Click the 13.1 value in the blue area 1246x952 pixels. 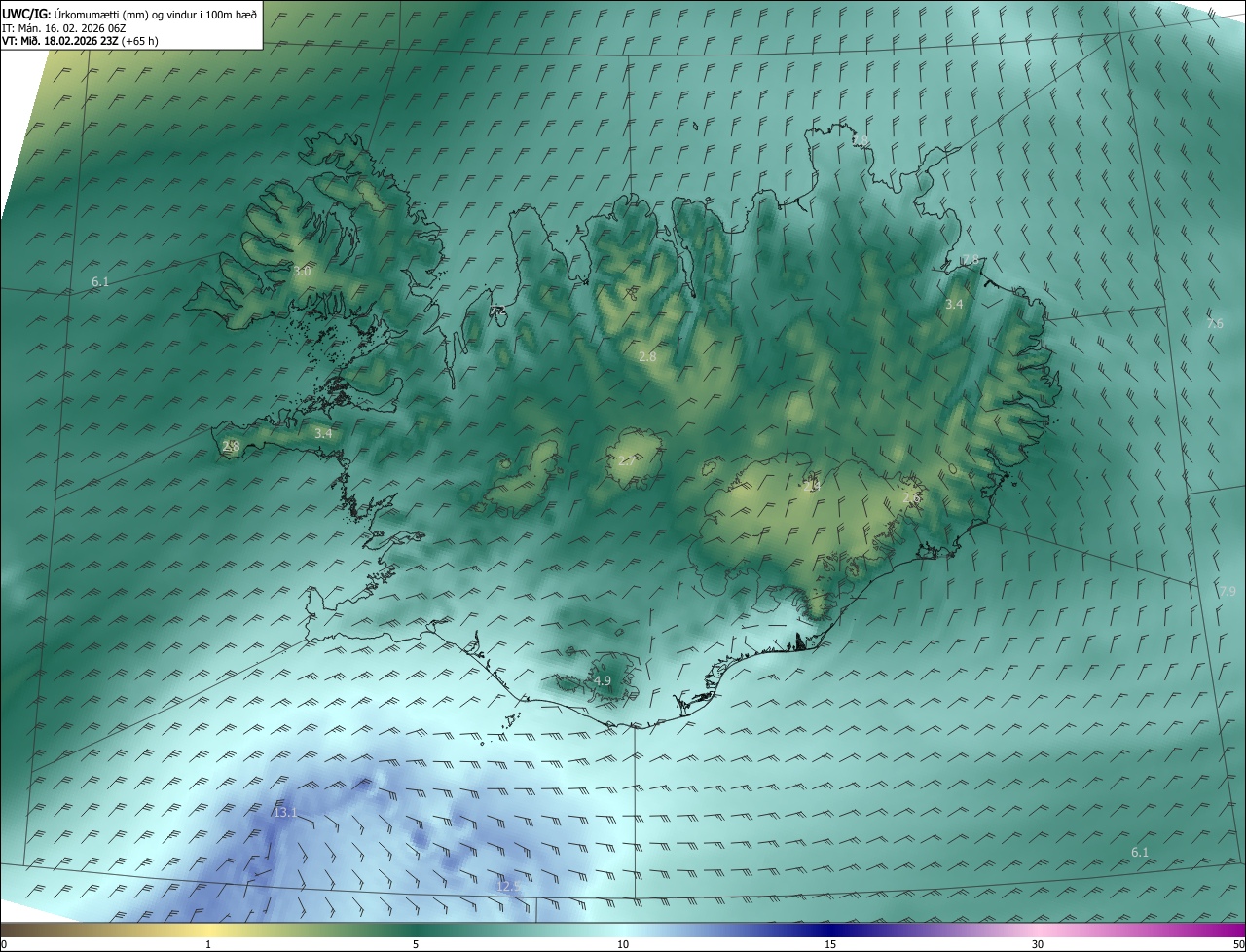click(285, 813)
